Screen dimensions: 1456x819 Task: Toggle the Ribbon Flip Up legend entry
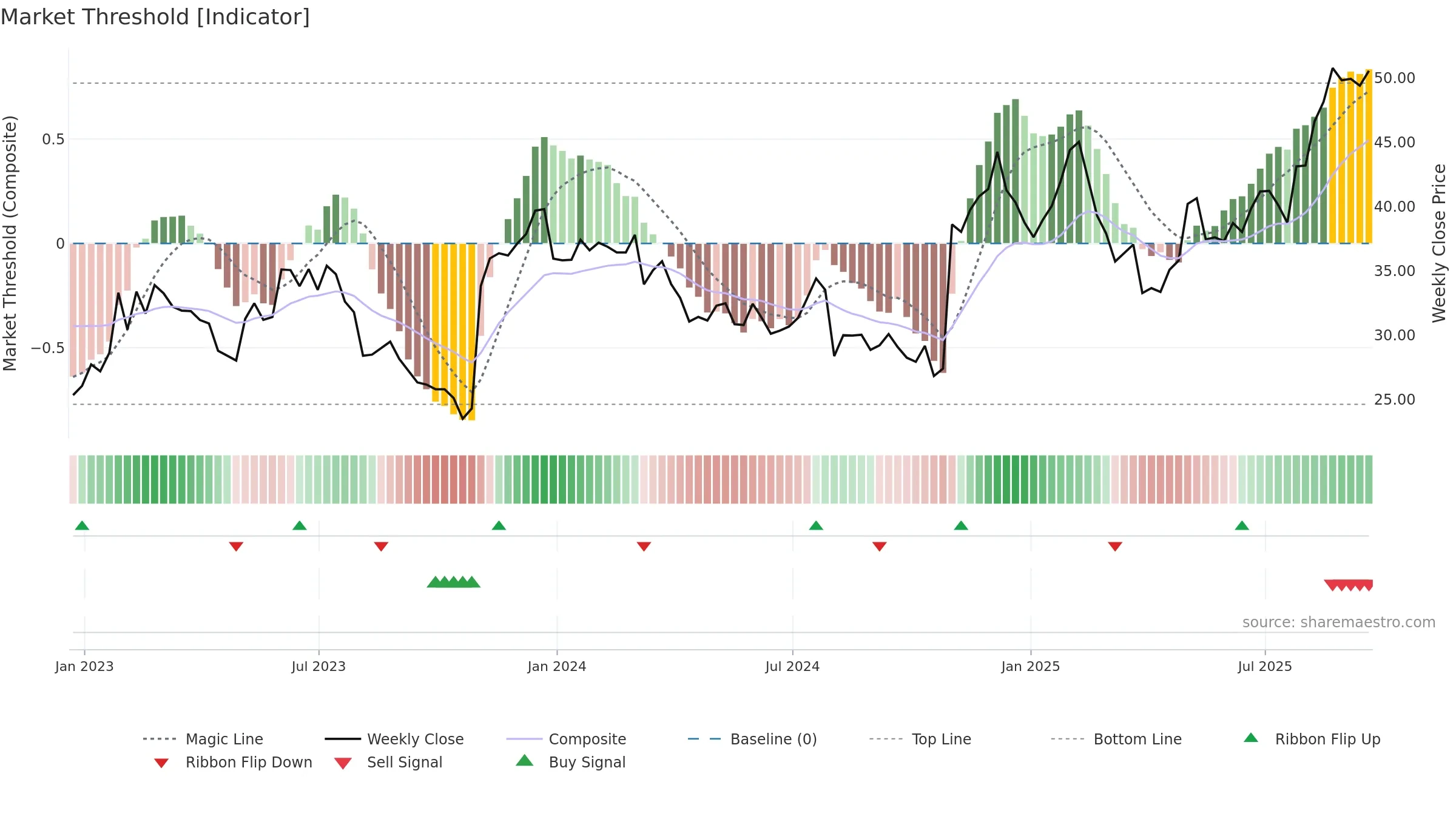pos(1312,739)
